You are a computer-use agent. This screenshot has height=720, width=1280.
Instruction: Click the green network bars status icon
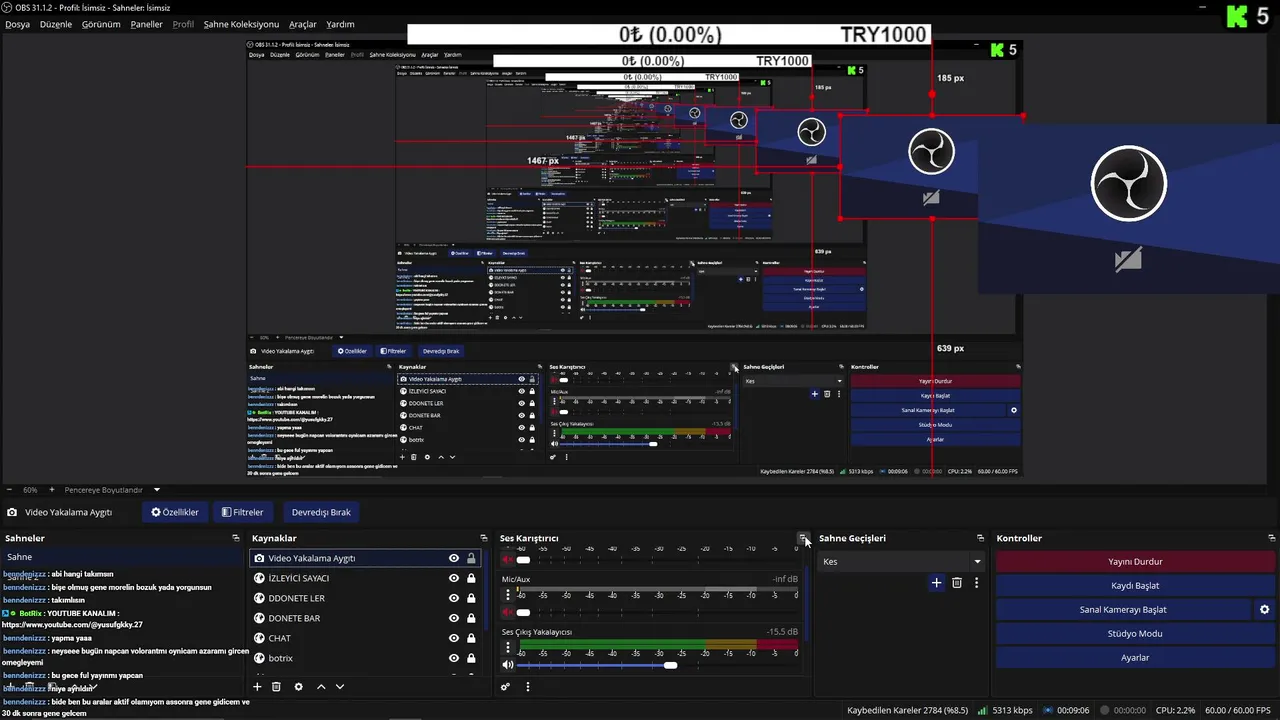982,710
